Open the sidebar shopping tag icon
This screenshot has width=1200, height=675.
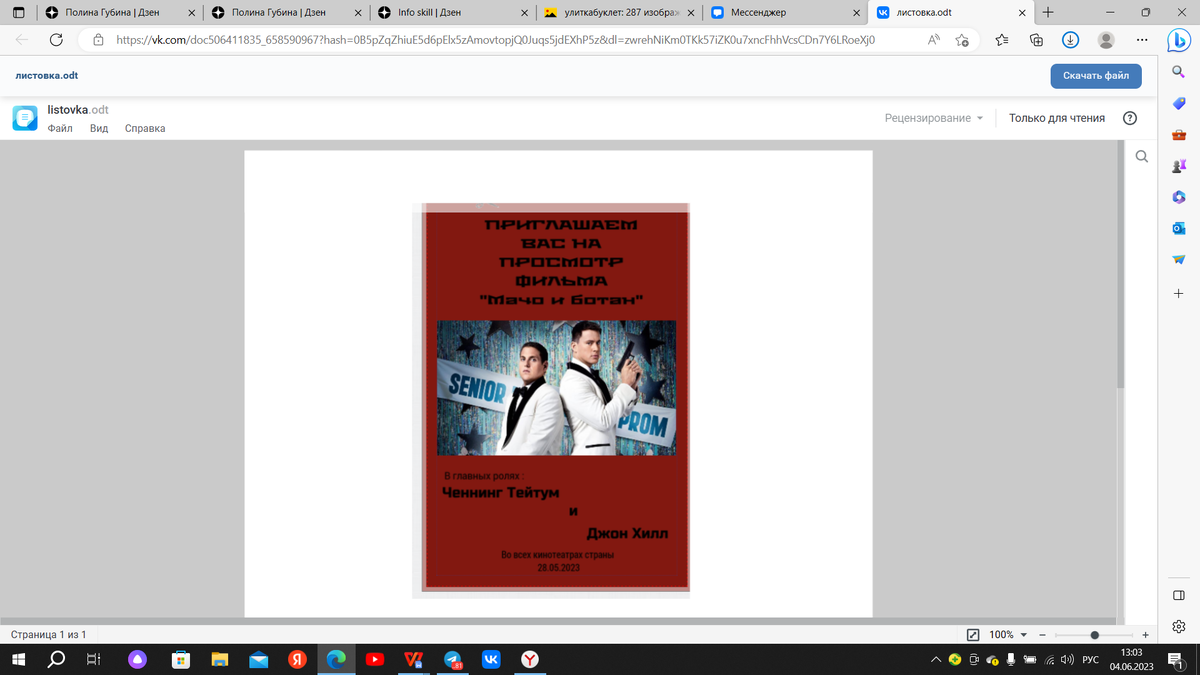(1178, 103)
